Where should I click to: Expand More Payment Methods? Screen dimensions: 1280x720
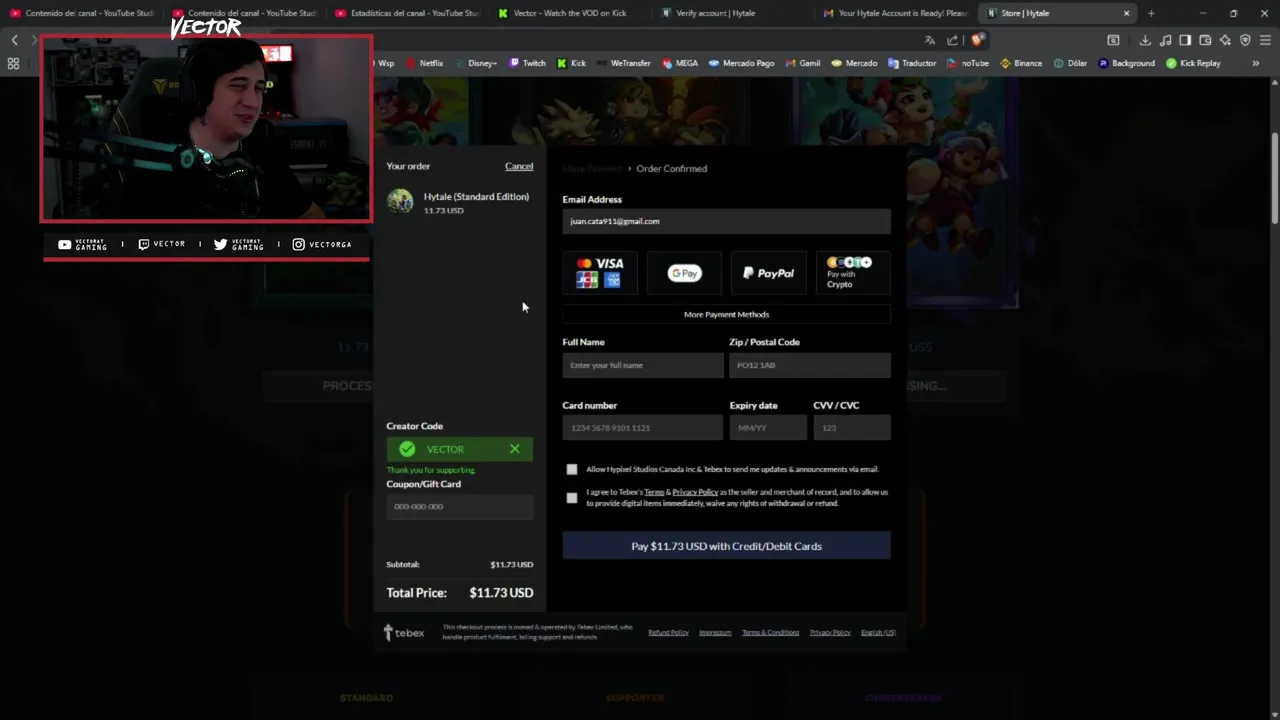(726, 314)
